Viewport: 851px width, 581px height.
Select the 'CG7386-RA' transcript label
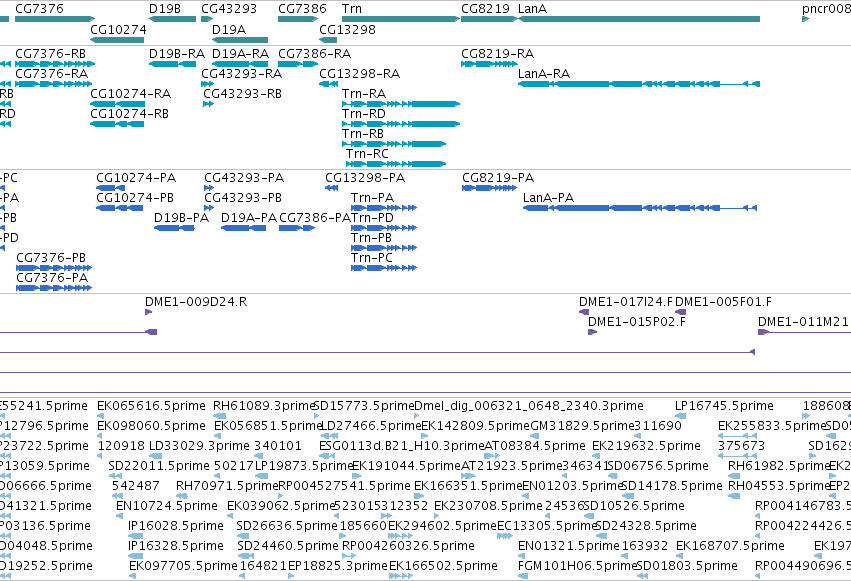[315, 54]
